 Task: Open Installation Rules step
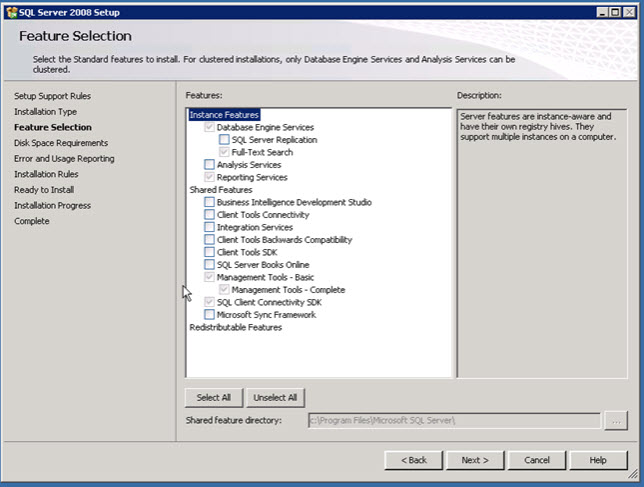tap(46, 174)
